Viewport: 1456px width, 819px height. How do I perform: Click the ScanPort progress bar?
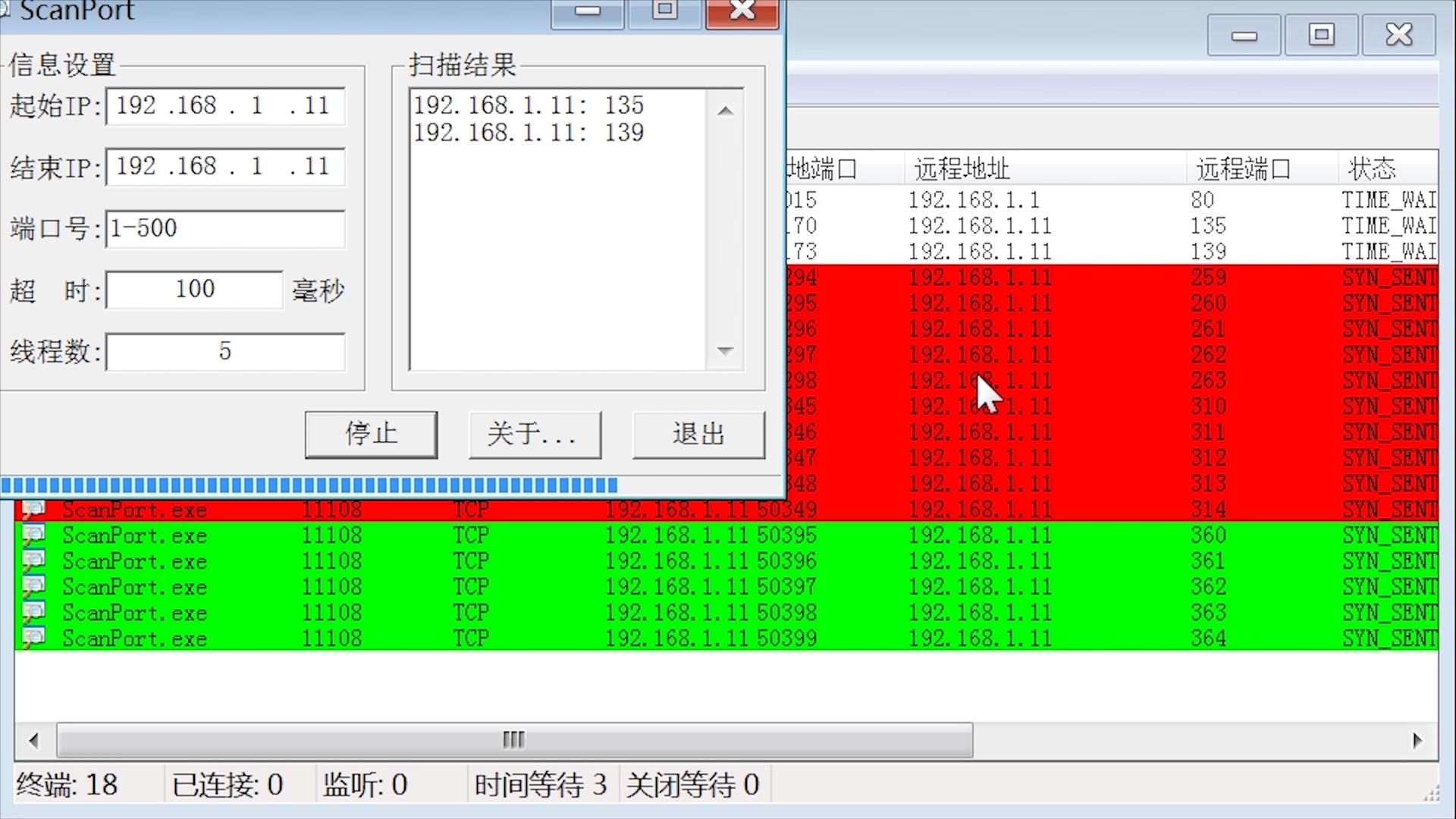pyautogui.click(x=391, y=485)
